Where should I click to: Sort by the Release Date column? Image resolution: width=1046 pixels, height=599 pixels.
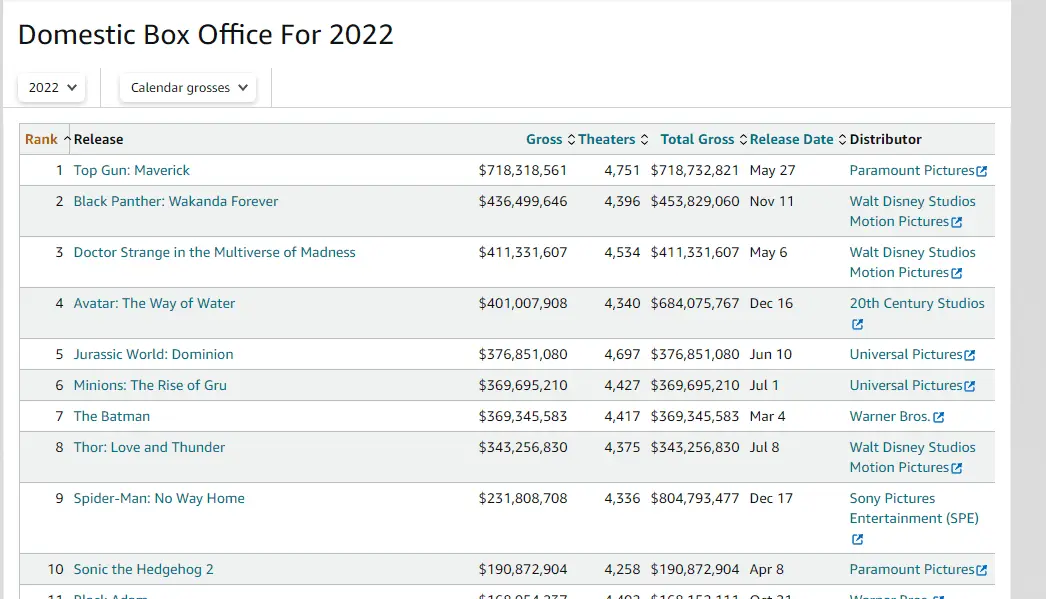coord(791,139)
